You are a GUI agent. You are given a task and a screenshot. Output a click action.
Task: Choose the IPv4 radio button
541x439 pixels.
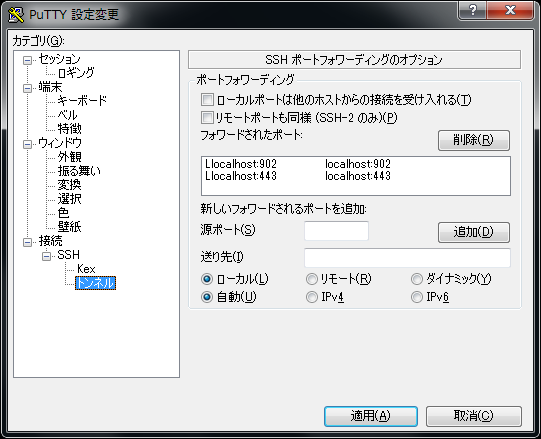pyautogui.click(x=312, y=297)
